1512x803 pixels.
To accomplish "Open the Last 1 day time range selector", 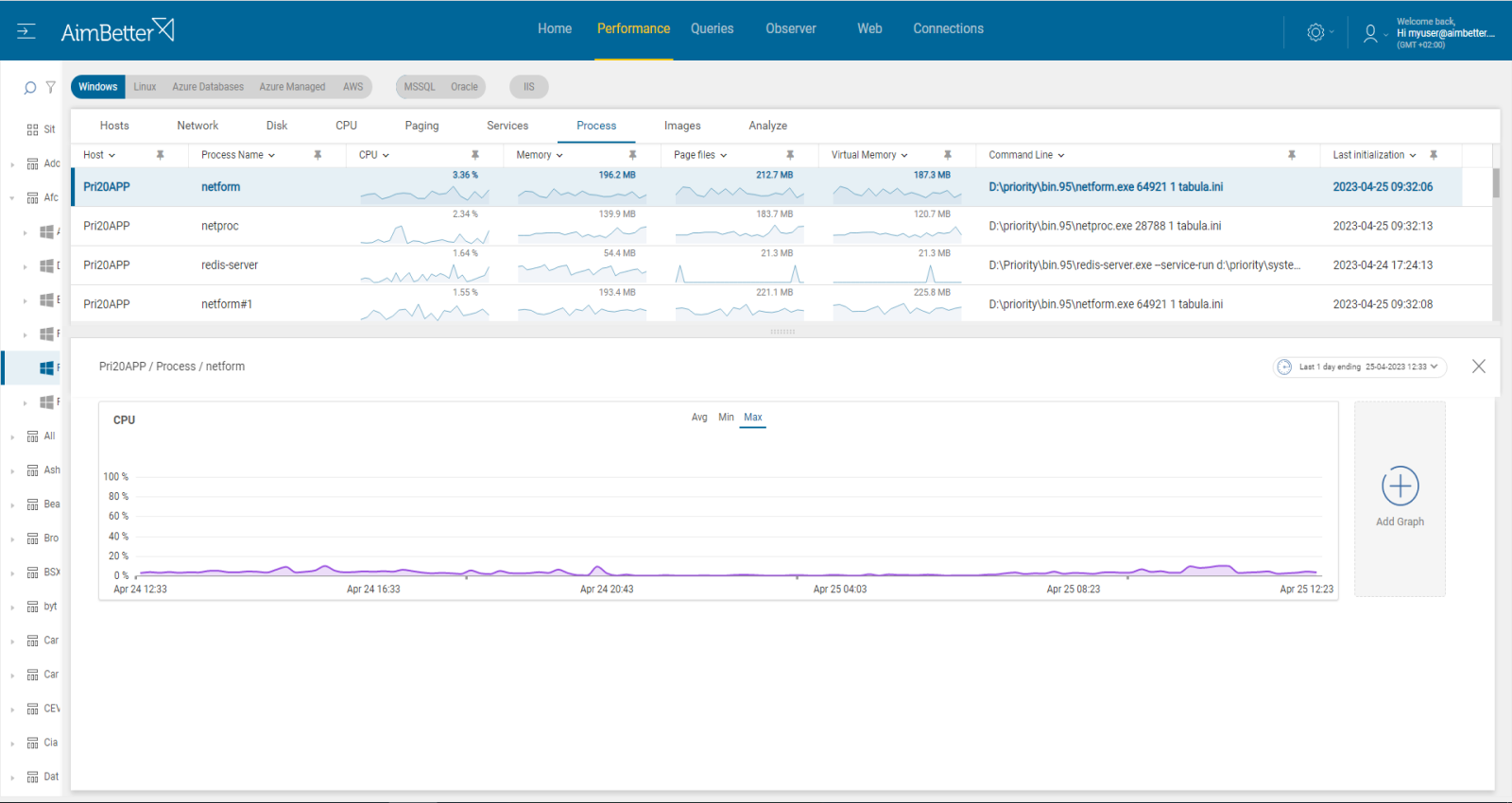I will (x=1360, y=367).
